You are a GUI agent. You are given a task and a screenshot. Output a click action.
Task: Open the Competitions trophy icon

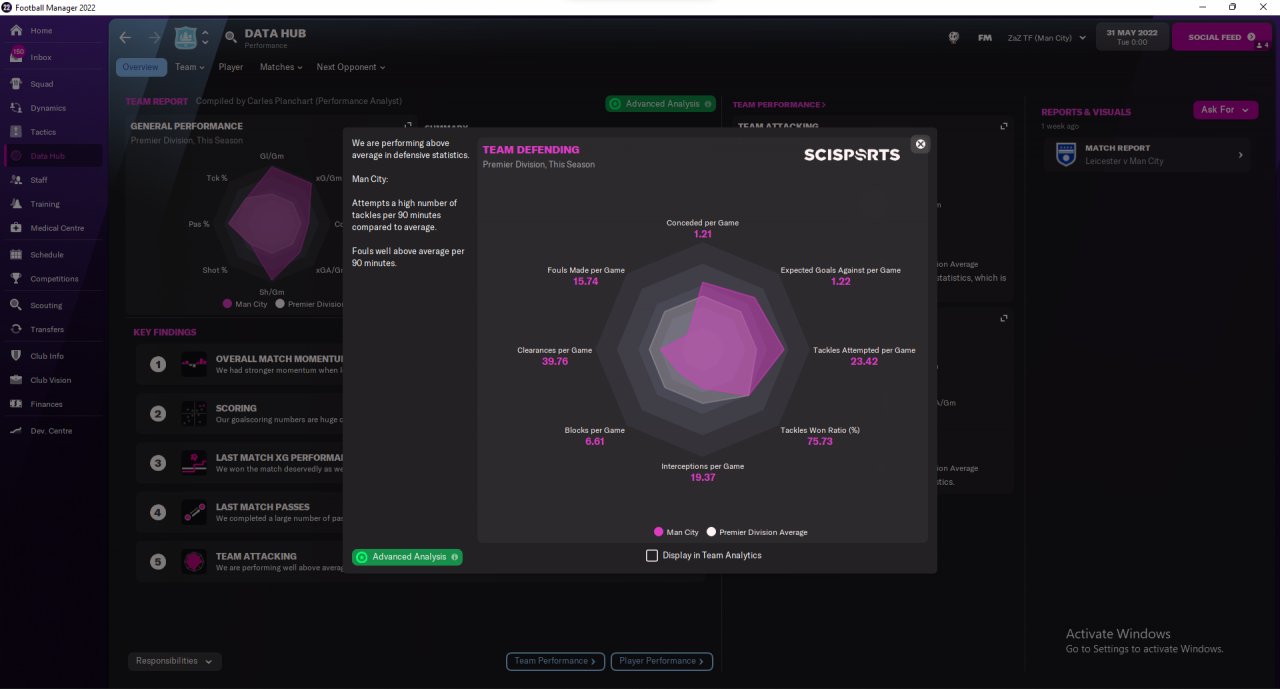tap(16, 279)
